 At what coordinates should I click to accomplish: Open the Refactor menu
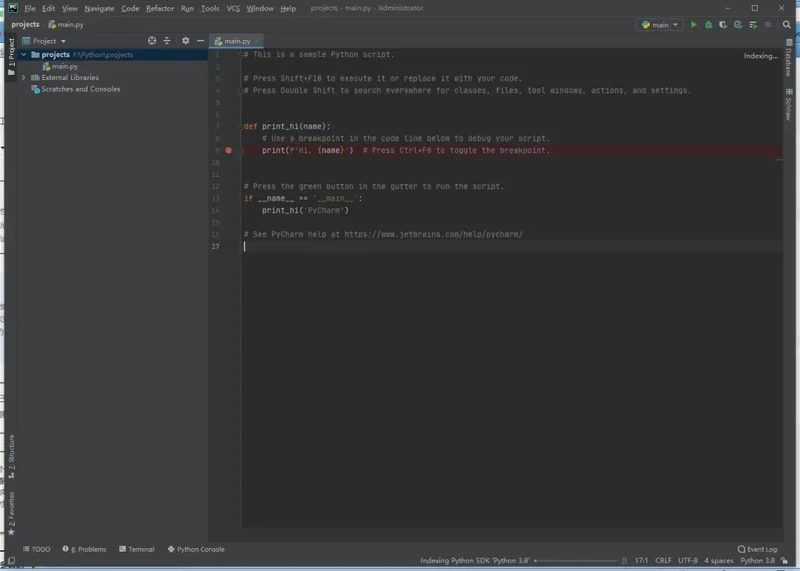[x=160, y=8]
